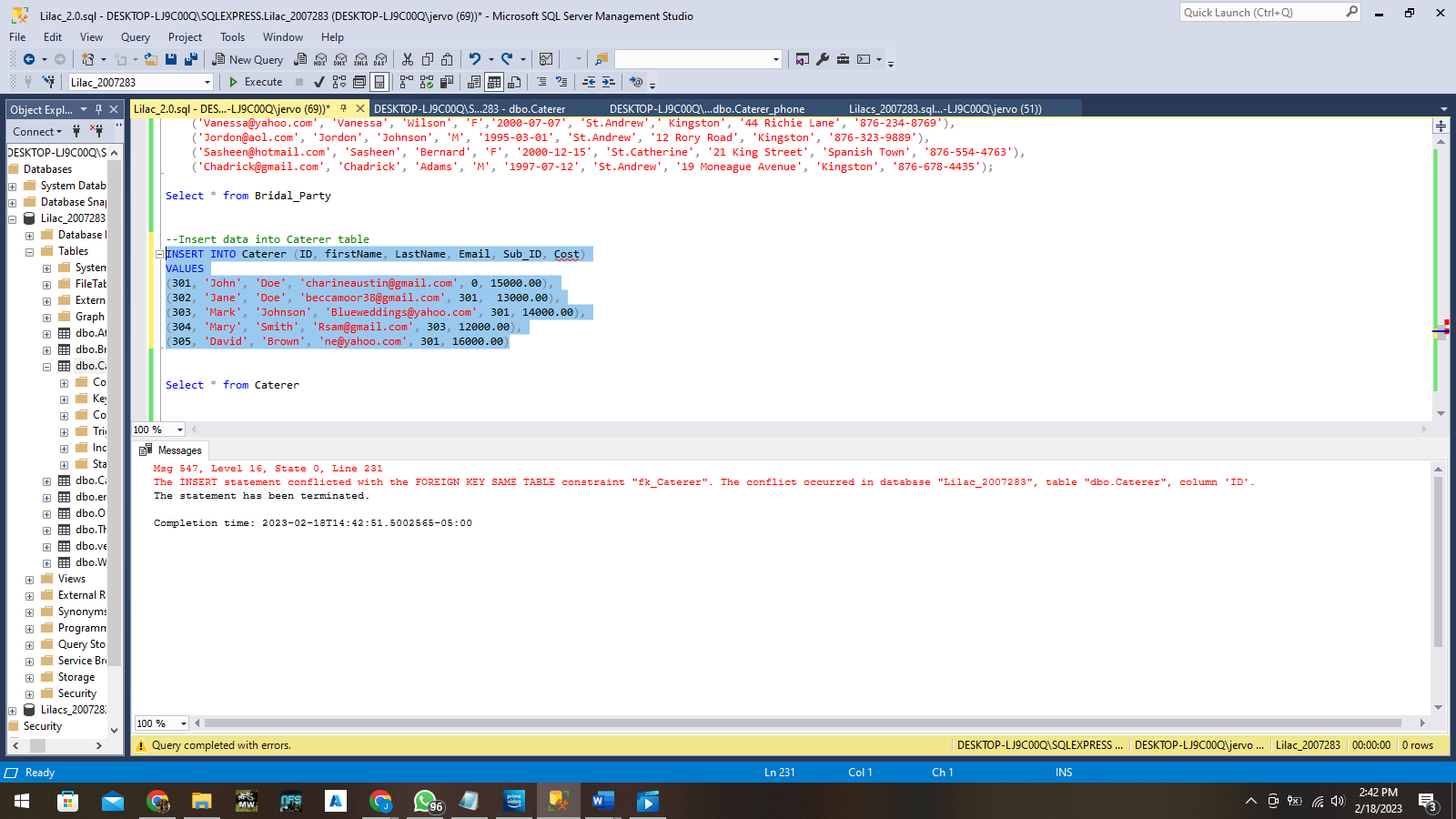Expand the Views folder node

30,579
